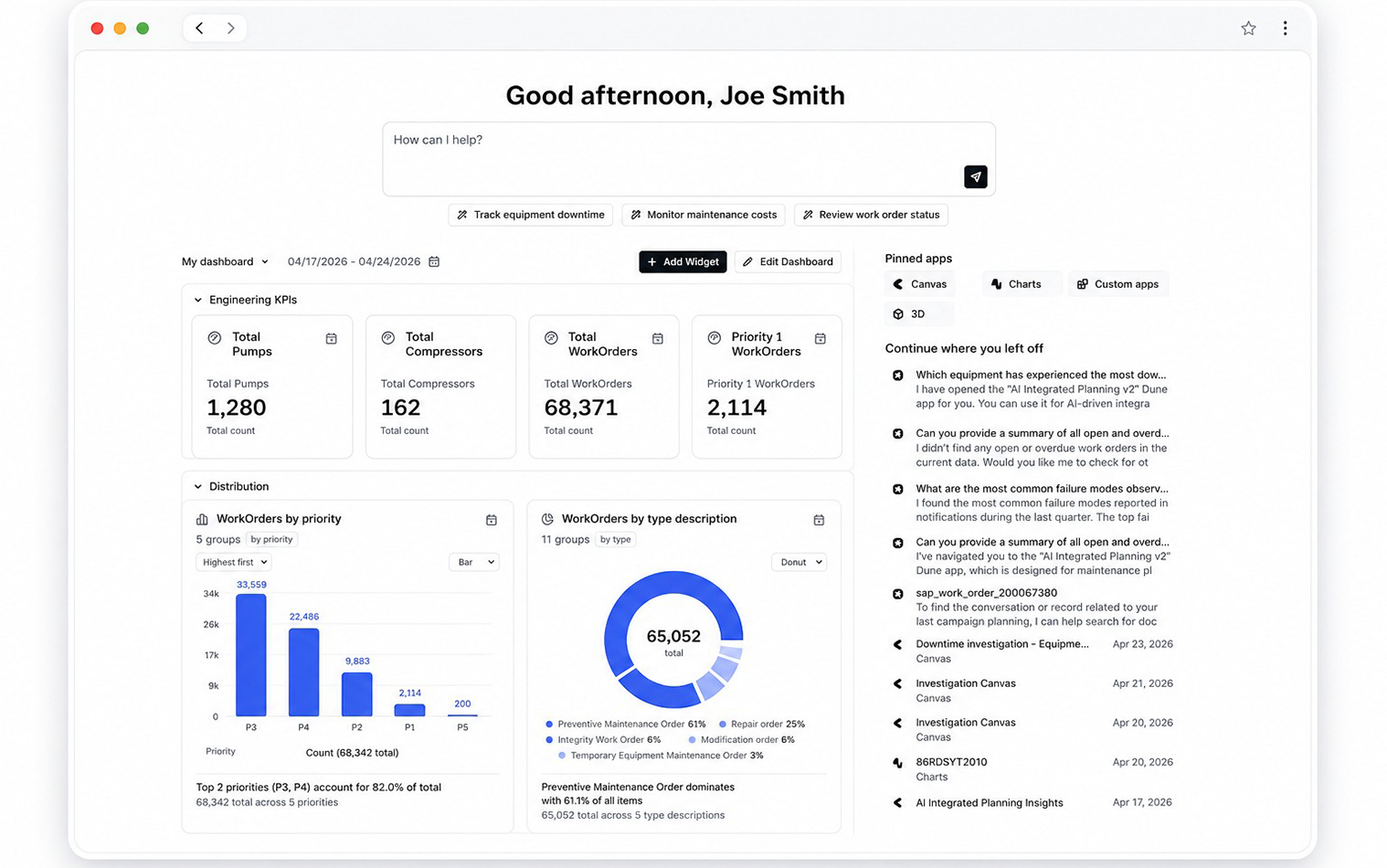Image resolution: width=1387 pixels, height=868 pixels.
Task: Click the P3 bar in priority chart
Action: (x=251, y=655)
